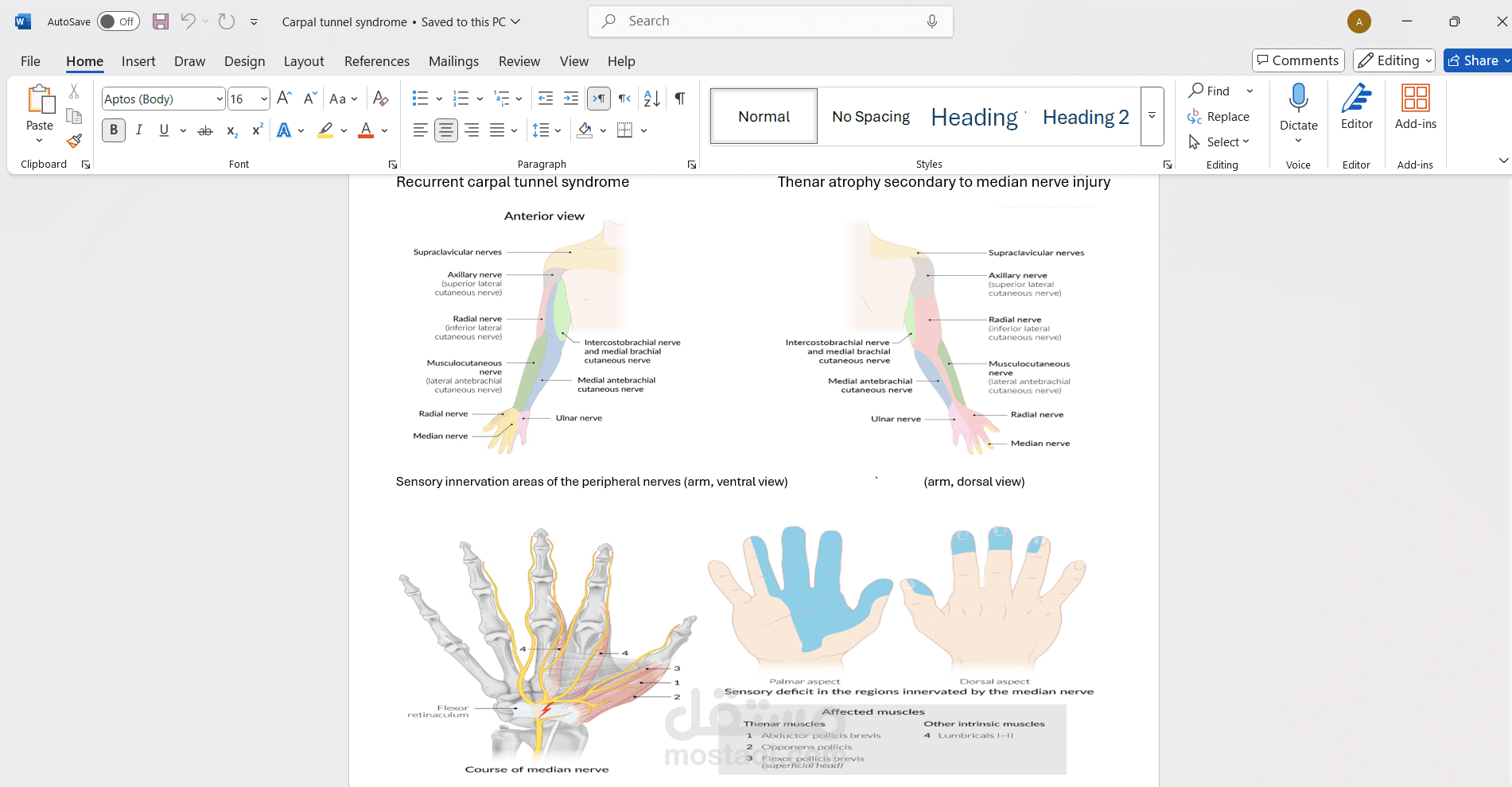Toggle right-to-left text direction

(625, 99)
